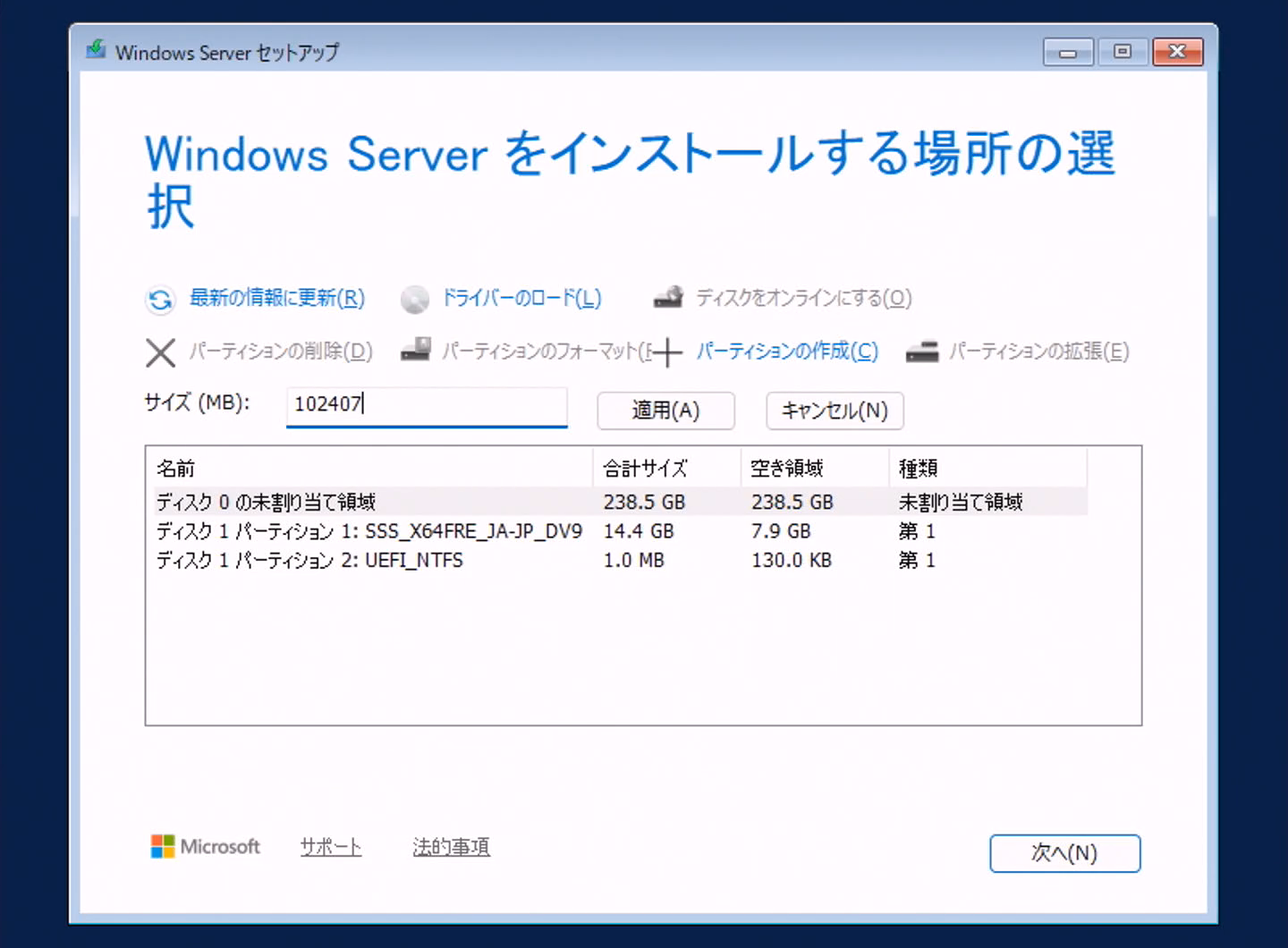Open the 法的事項 link
Image resolution: width=1288 pixels, height=948 pixels.
click(x=451, y=847)
